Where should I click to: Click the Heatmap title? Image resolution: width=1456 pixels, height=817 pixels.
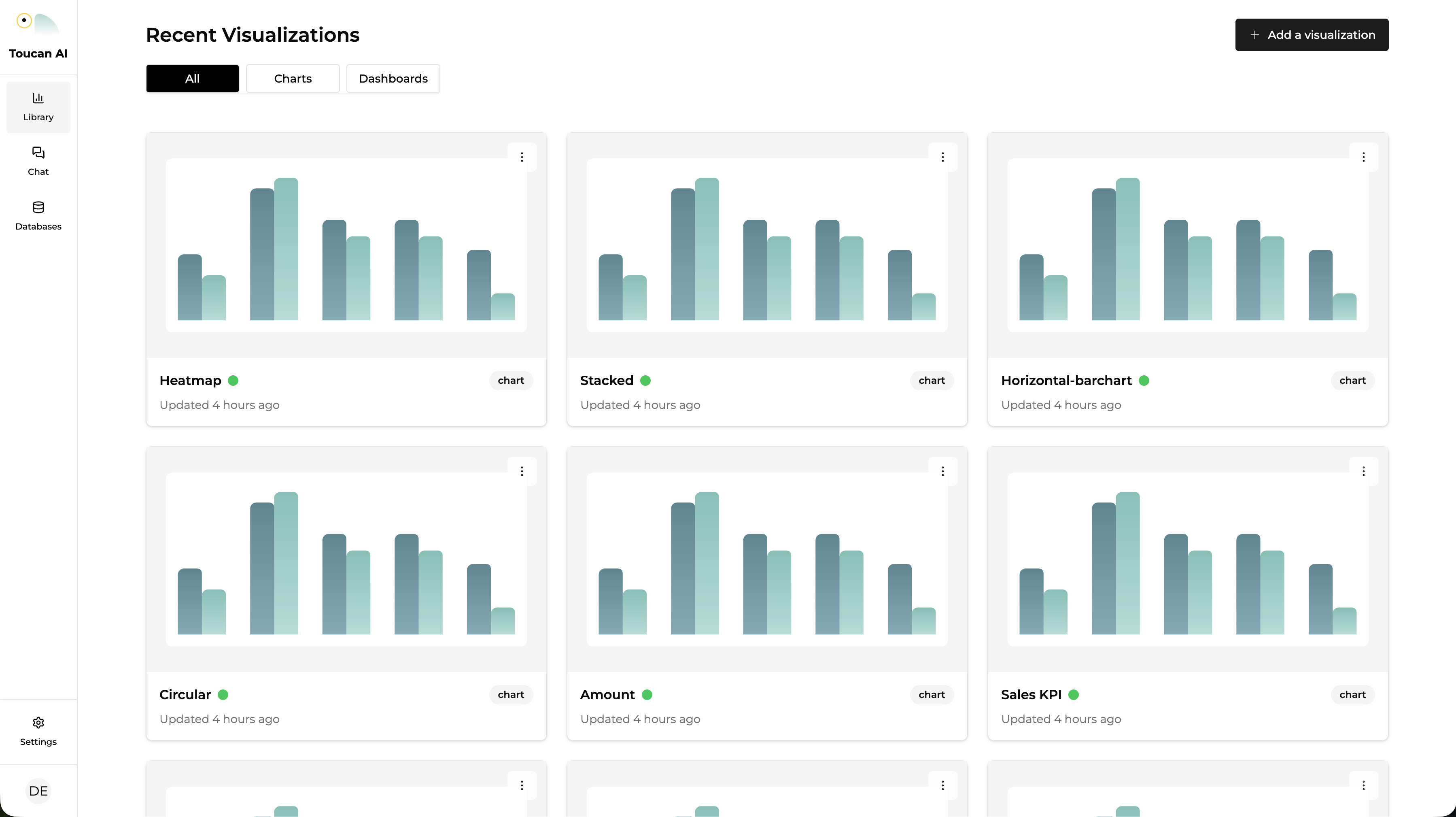(191, 381)
